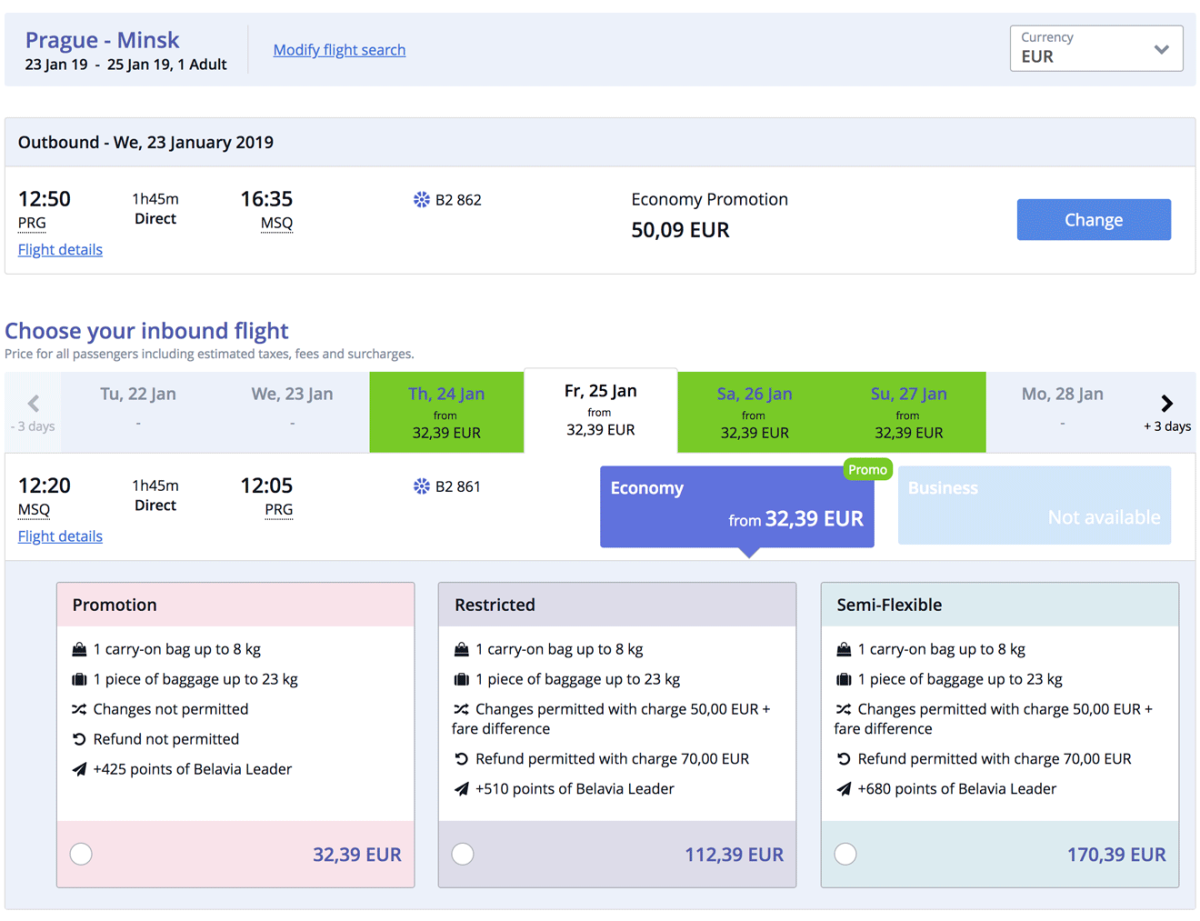Click refund arrow icon in Promotion card
Viewport: 1200px width, 921px height.
(80, 740)
